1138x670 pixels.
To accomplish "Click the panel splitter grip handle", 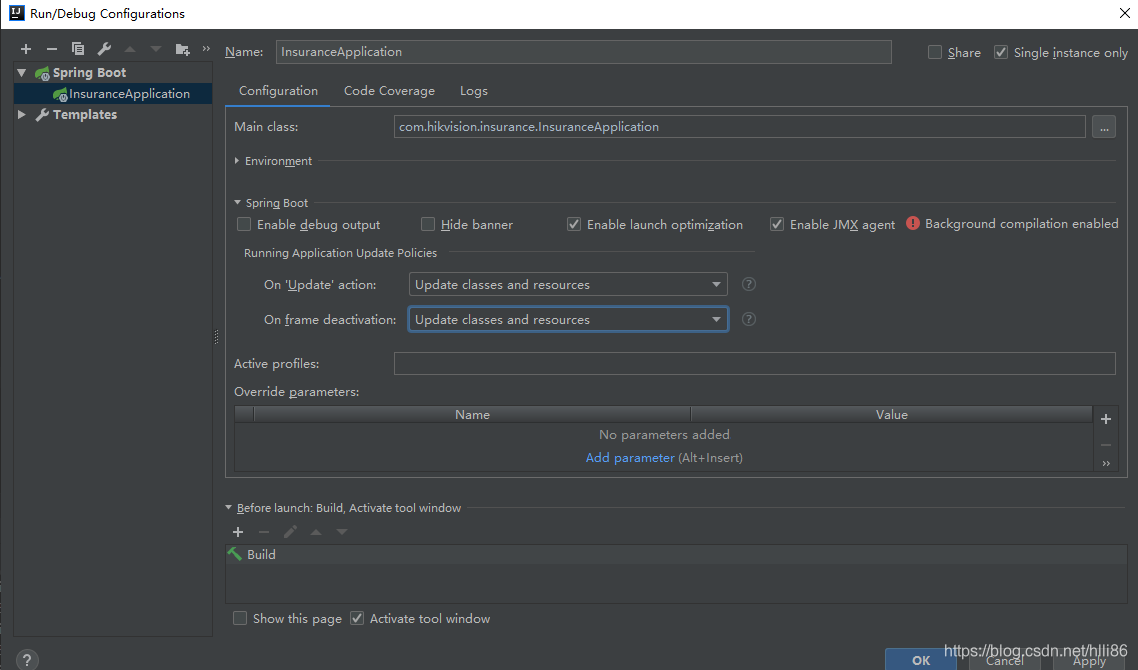I will point(216,337).
